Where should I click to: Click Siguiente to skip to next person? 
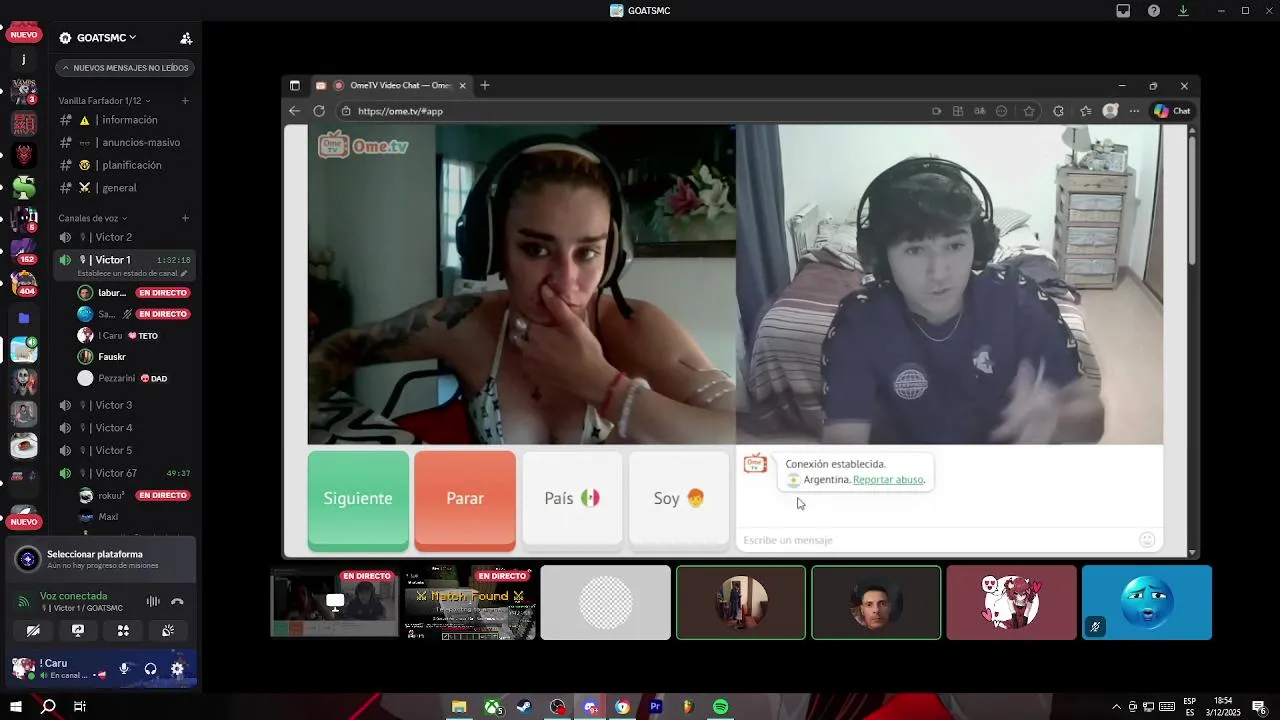[358, 499]
